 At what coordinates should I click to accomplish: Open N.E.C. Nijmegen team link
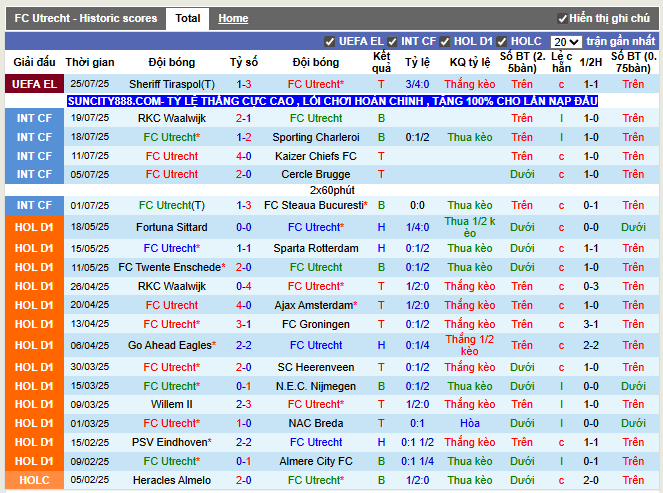pyautogui.click(x=316, y=386)
